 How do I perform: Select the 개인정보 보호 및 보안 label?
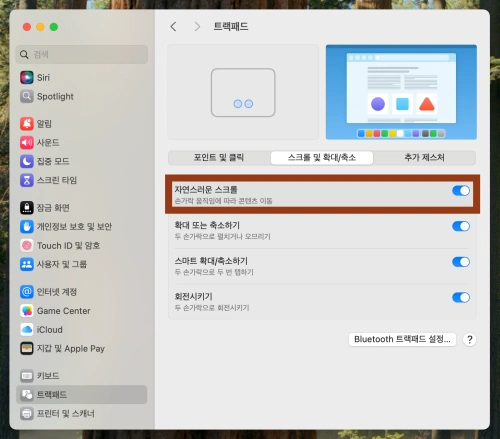pos(74,227)
